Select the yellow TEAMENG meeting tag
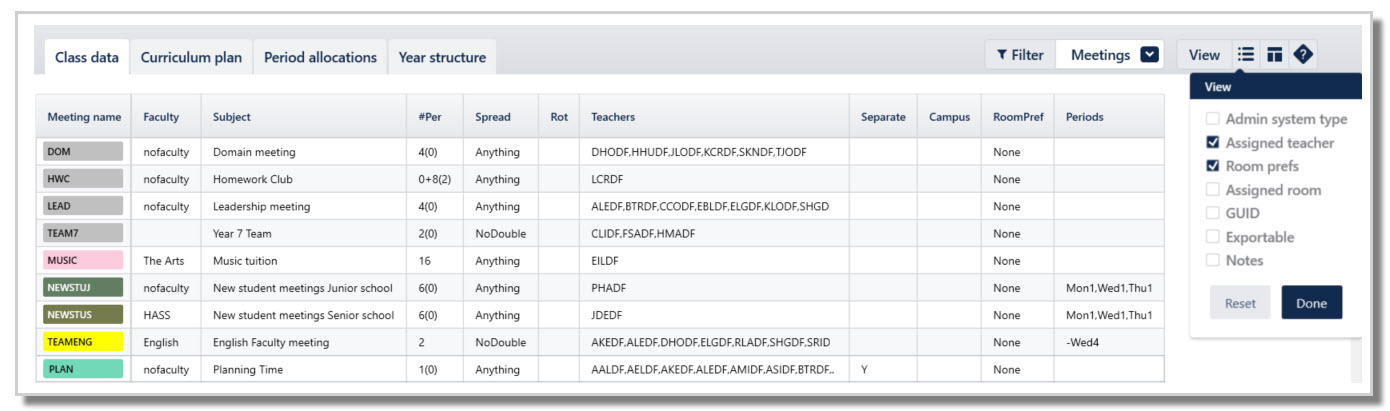Screen dimensions: 1390x411 [83, 342]
